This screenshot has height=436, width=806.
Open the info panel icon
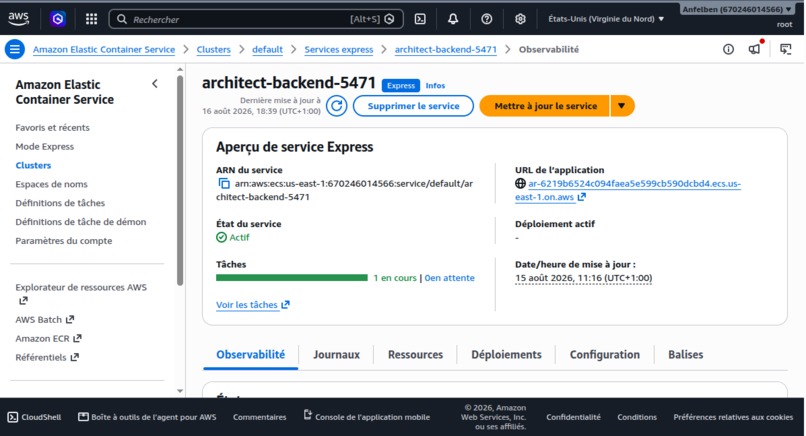(x=728, y=49)
